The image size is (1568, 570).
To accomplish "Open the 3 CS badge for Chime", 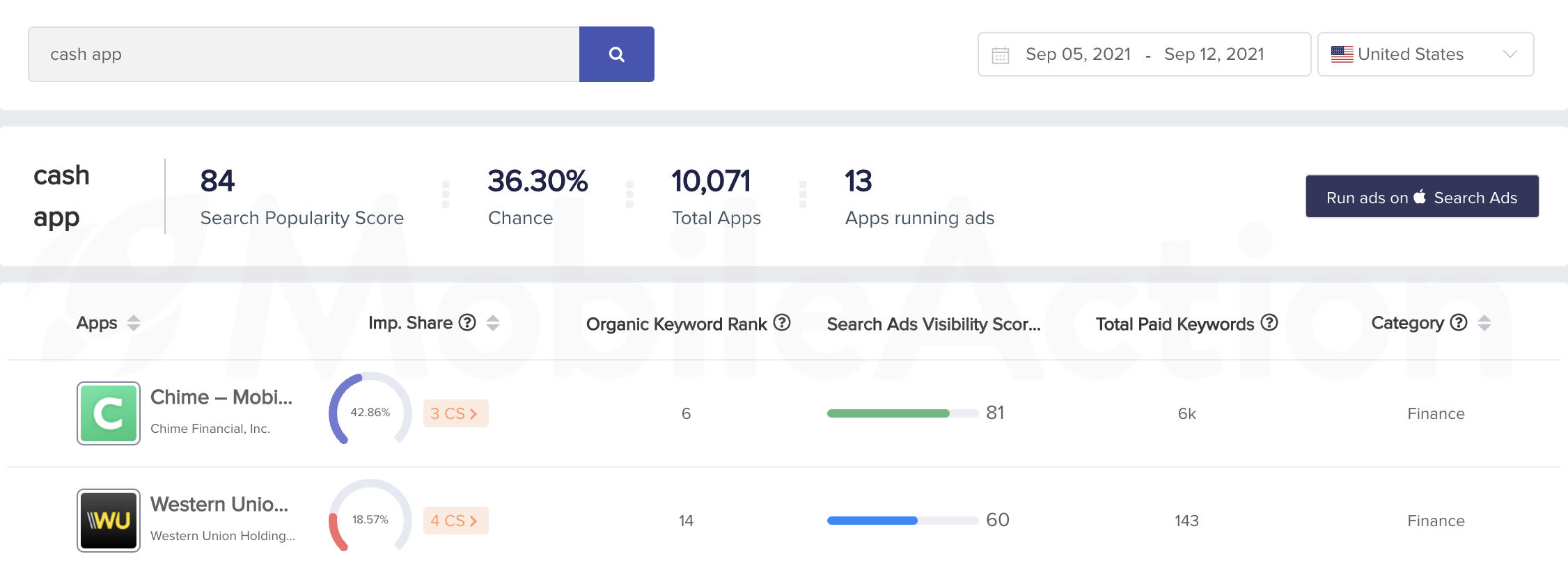I will click(455, 413).
